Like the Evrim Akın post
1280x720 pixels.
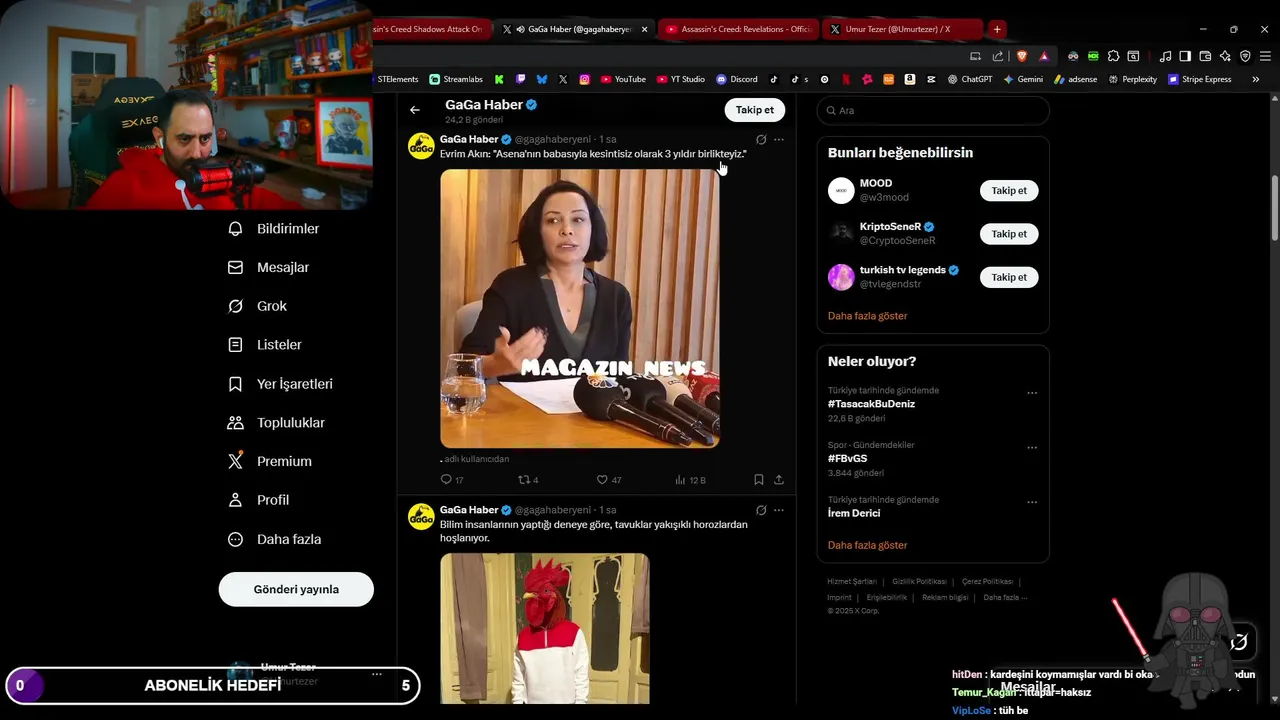[608, 480]
